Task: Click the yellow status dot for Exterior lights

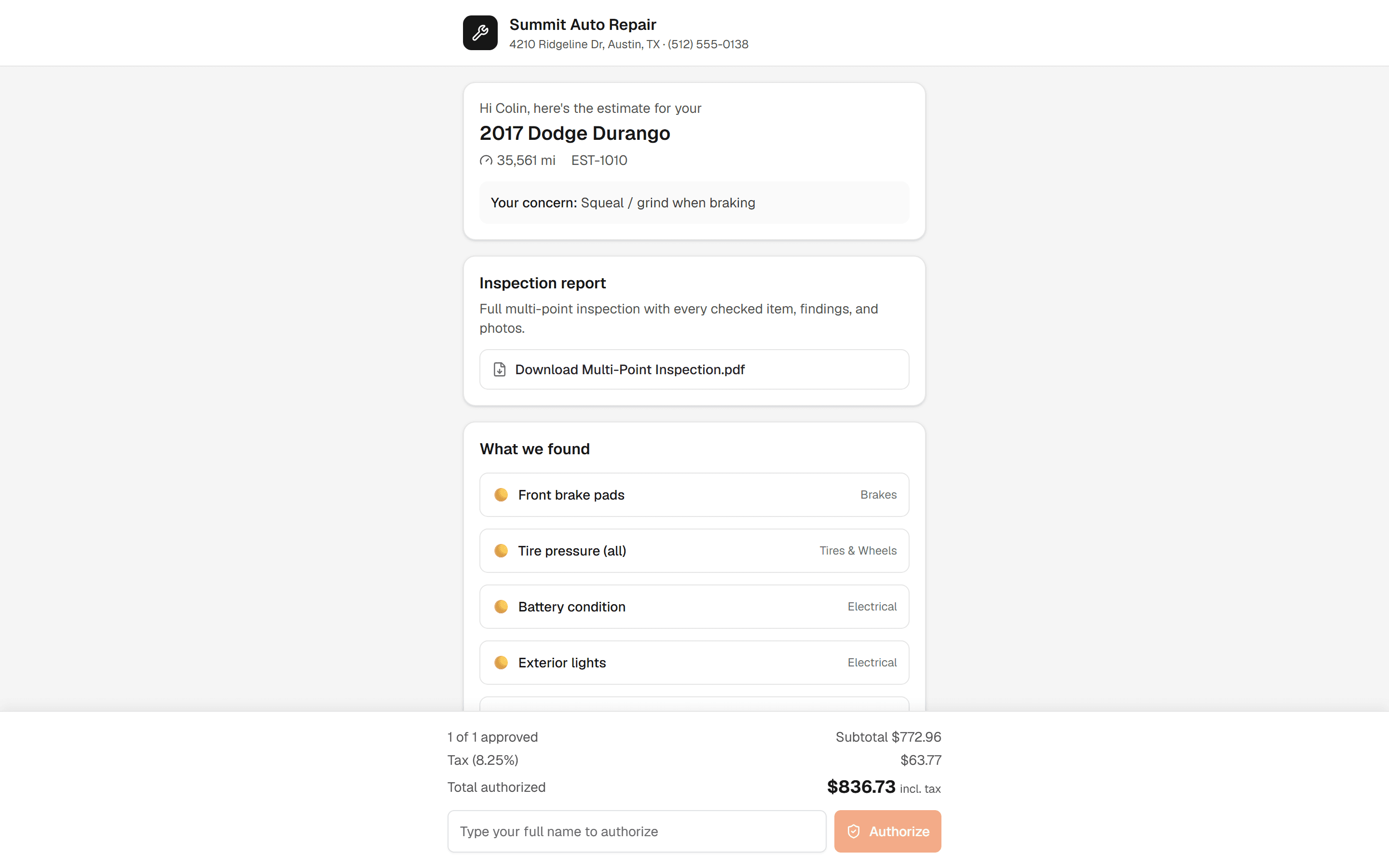Action: coord(501,663)
